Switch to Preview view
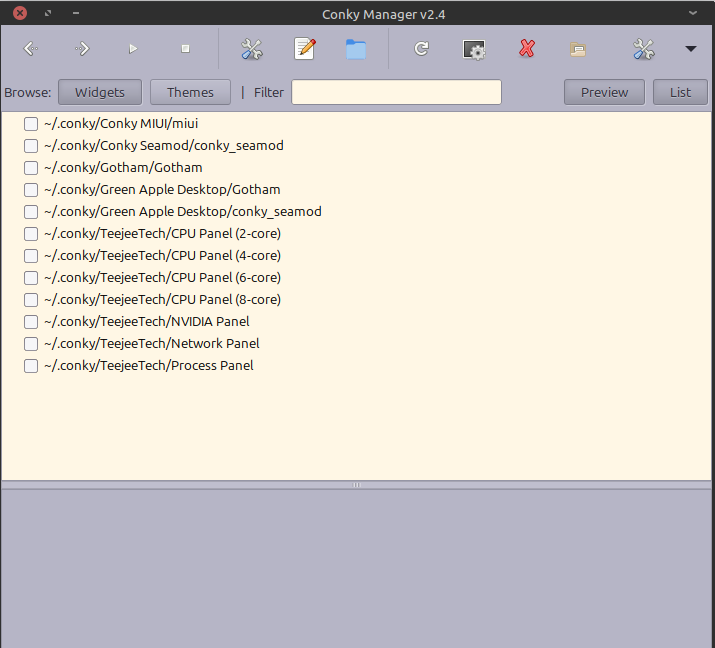The width and height of the screenshot is (715, 648). pyautogui.click(x=604, y=92)
